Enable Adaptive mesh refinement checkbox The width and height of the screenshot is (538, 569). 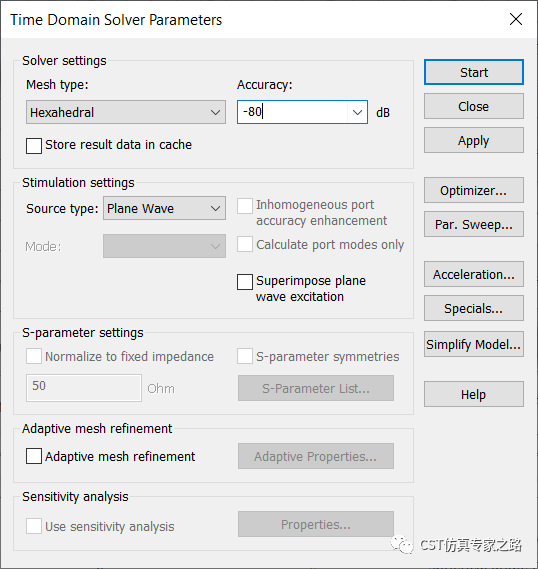point(34,456)
